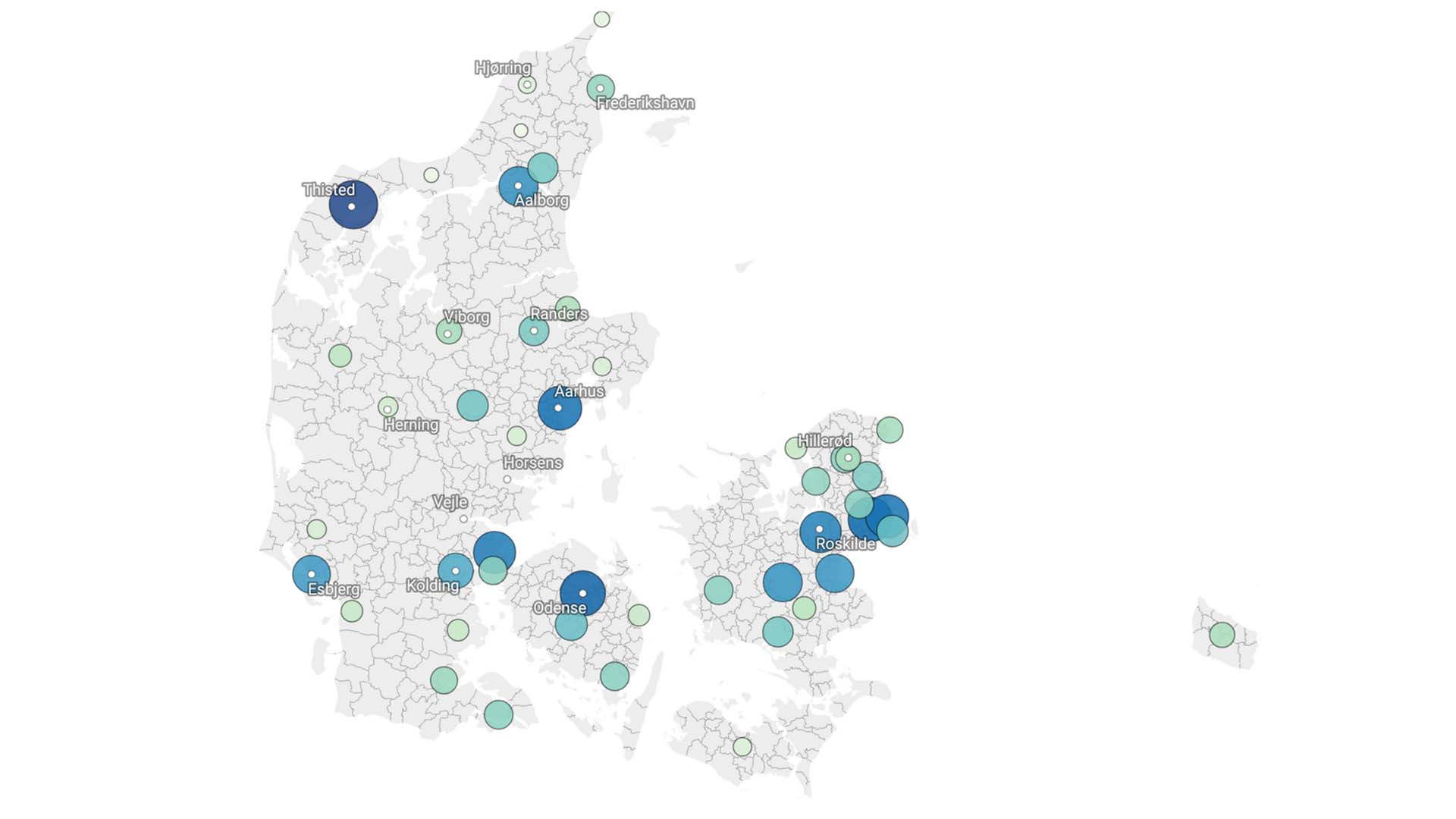Click the Hillerød green bubble
The image size is (1456, 819).
848,458
